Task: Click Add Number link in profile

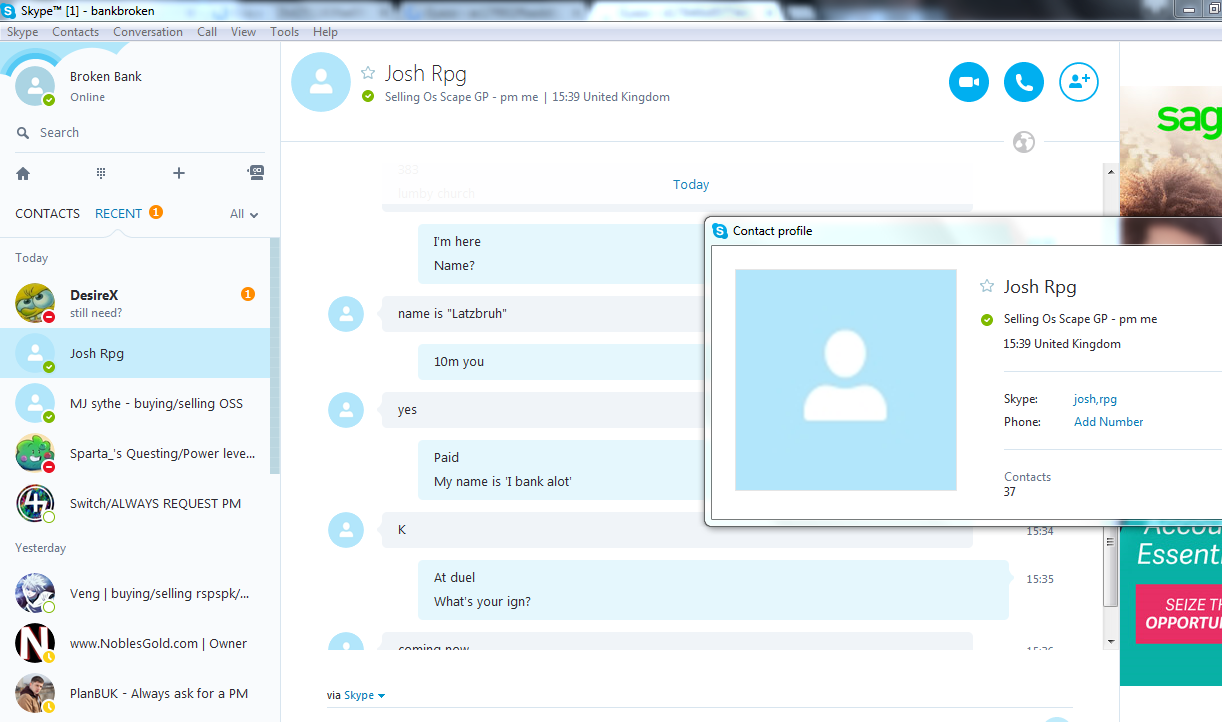Action: (1108, 422)
